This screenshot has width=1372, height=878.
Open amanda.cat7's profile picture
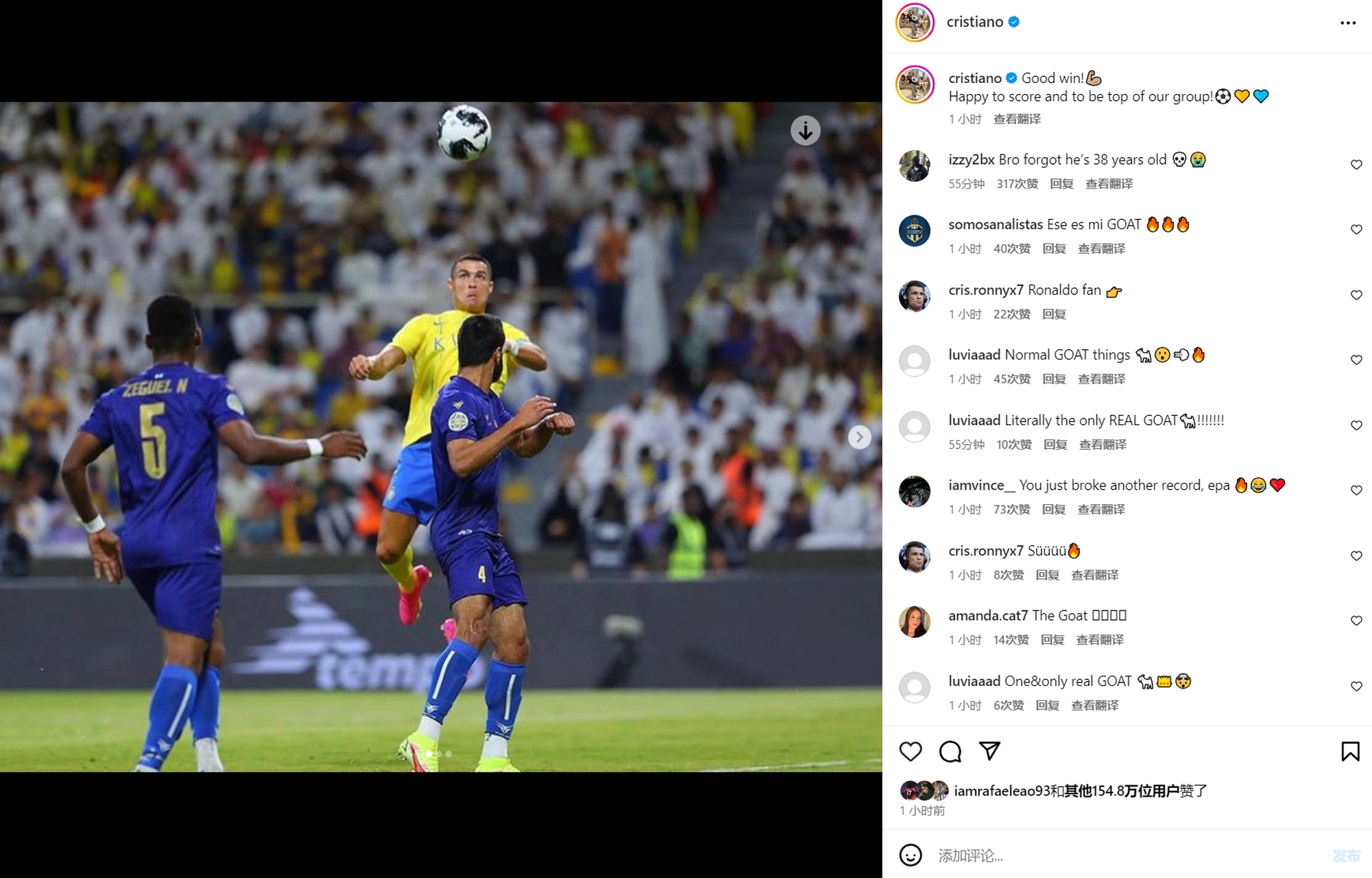tap(915, 621)
